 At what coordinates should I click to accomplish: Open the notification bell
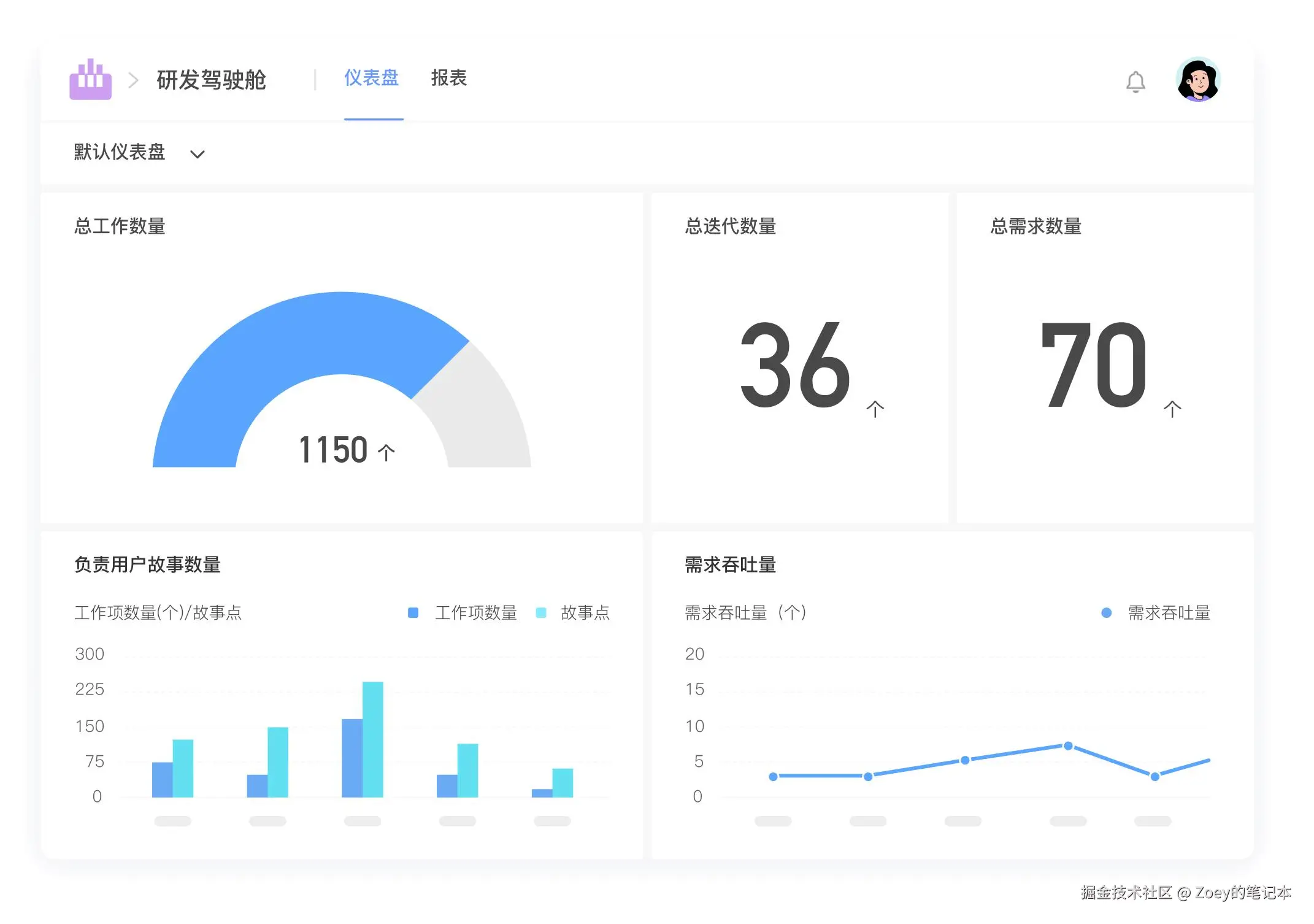point(1135,82)
